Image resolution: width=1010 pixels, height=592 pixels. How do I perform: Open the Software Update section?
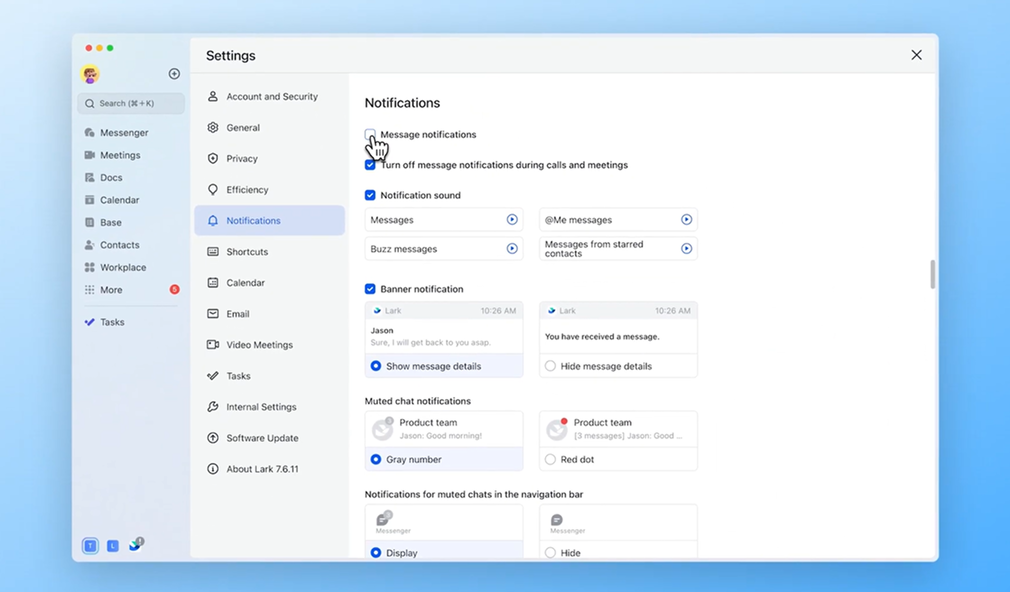click(262, 438)
